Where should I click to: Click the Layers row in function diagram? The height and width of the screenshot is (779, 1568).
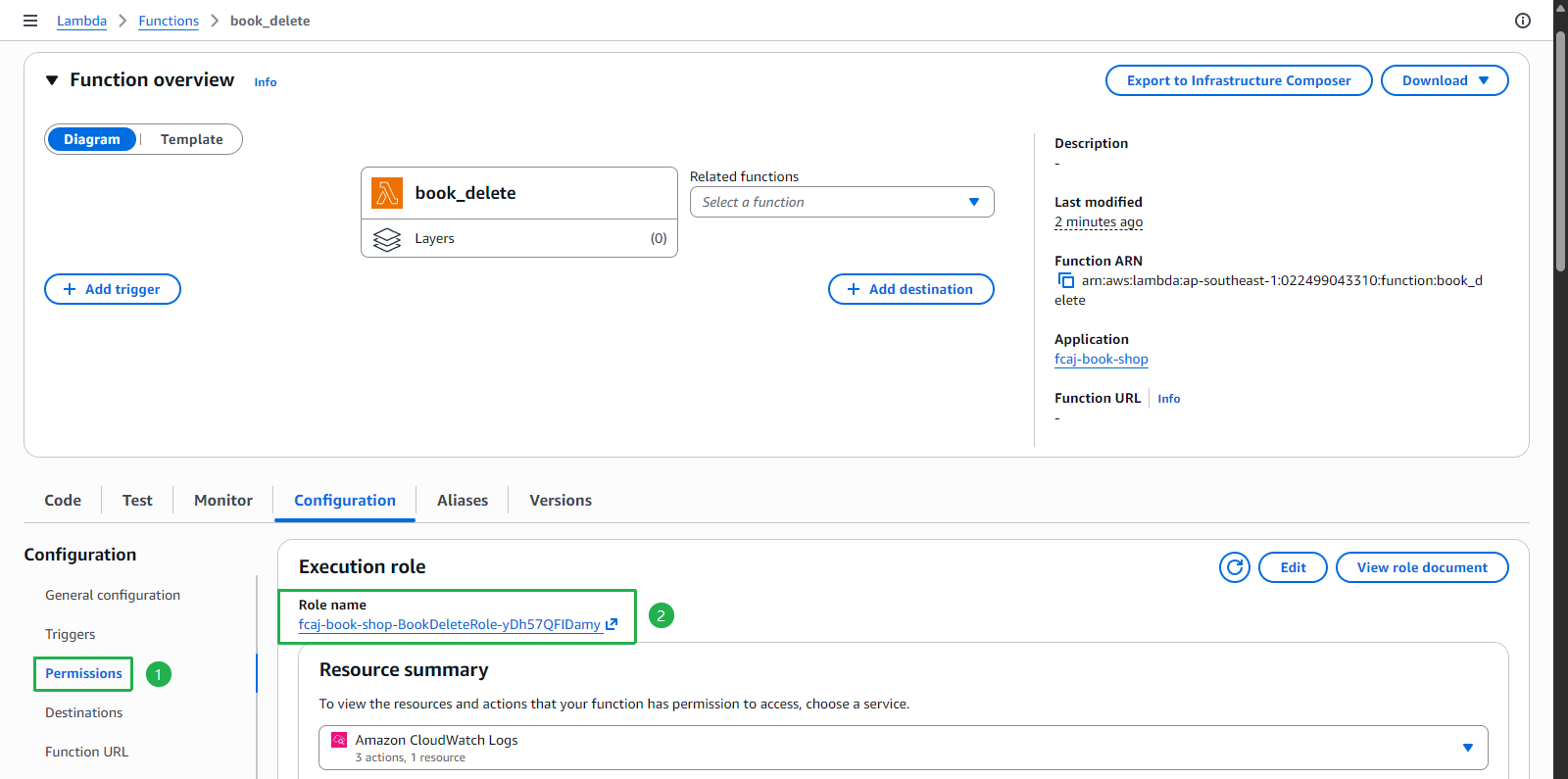click(x=519, y=238)
